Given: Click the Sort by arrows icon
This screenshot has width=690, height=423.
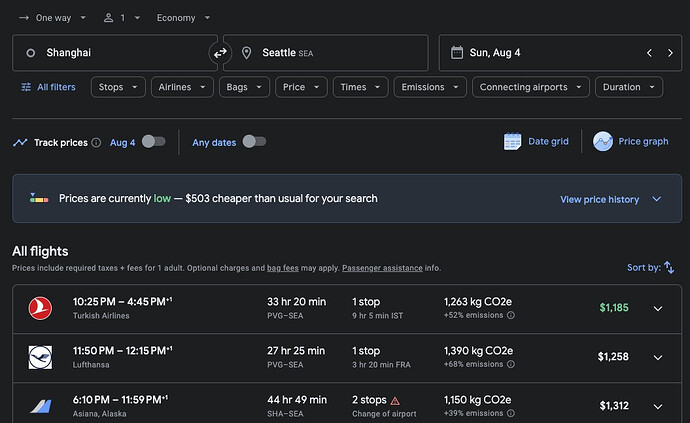Looking at the screenshot, I should [669, 268].
